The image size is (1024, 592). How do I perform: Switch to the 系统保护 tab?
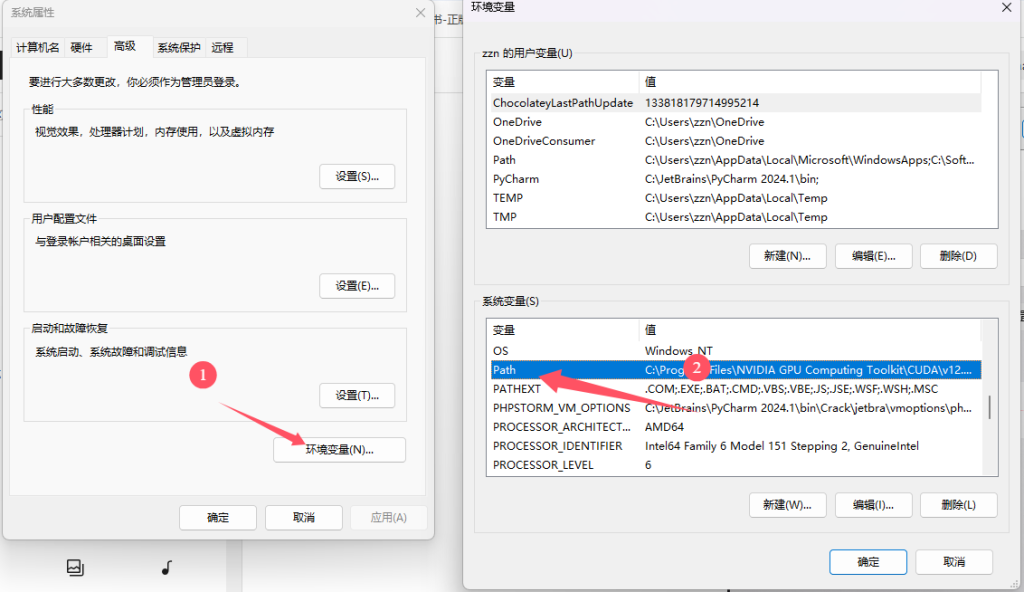click(179, 47)
